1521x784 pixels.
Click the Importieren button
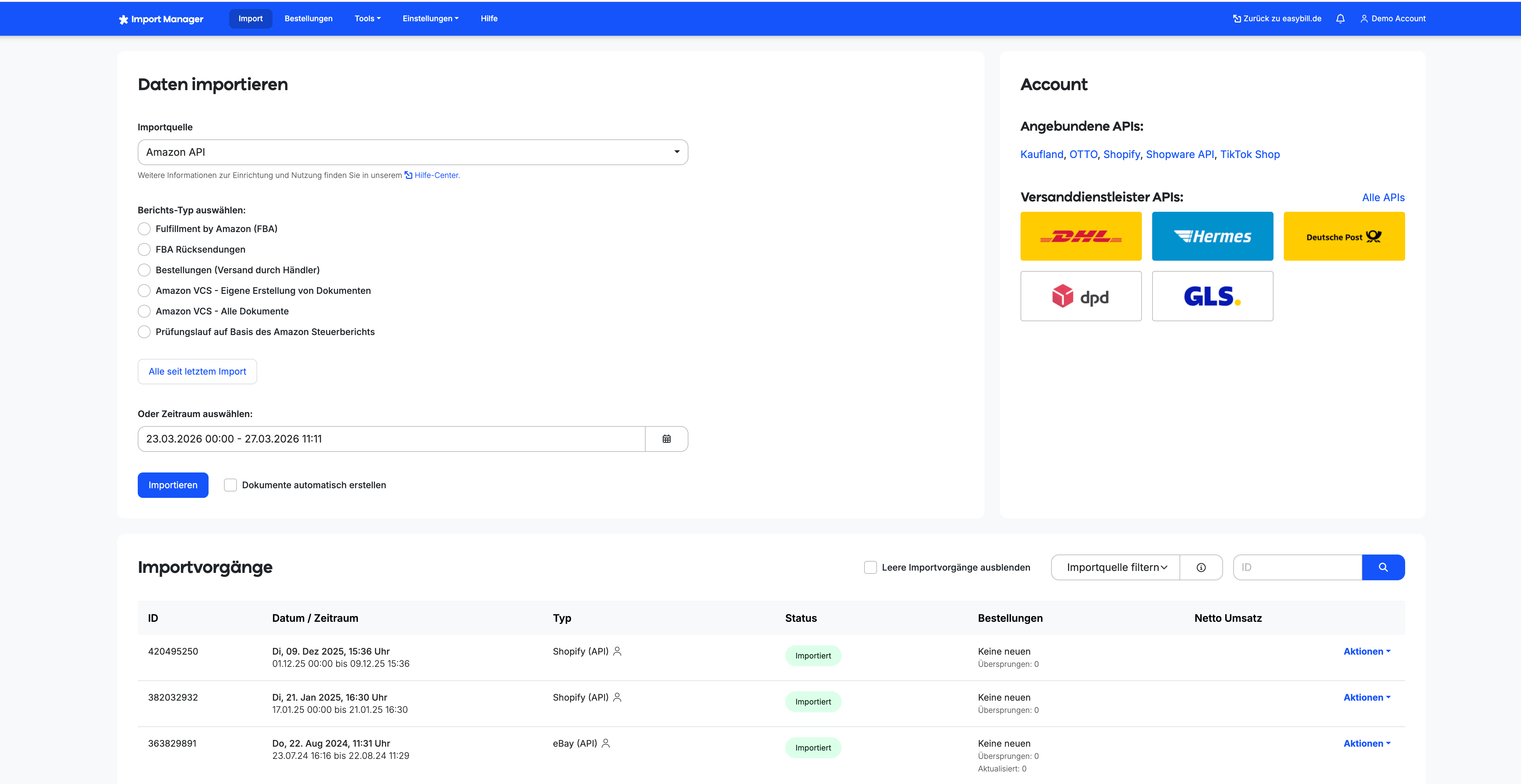point(173,485)
